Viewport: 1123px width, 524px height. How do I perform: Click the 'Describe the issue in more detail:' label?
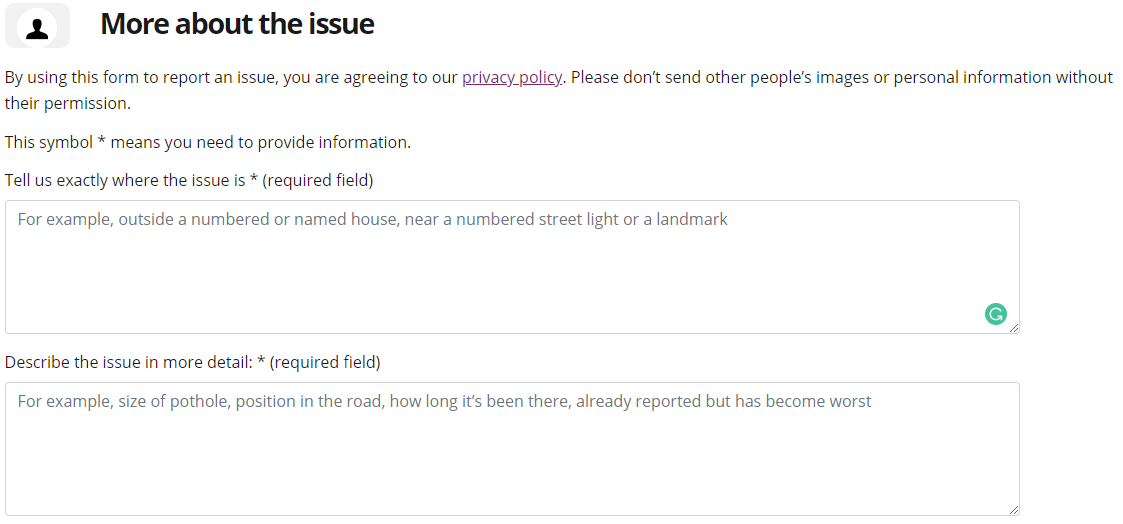[130, 362]
